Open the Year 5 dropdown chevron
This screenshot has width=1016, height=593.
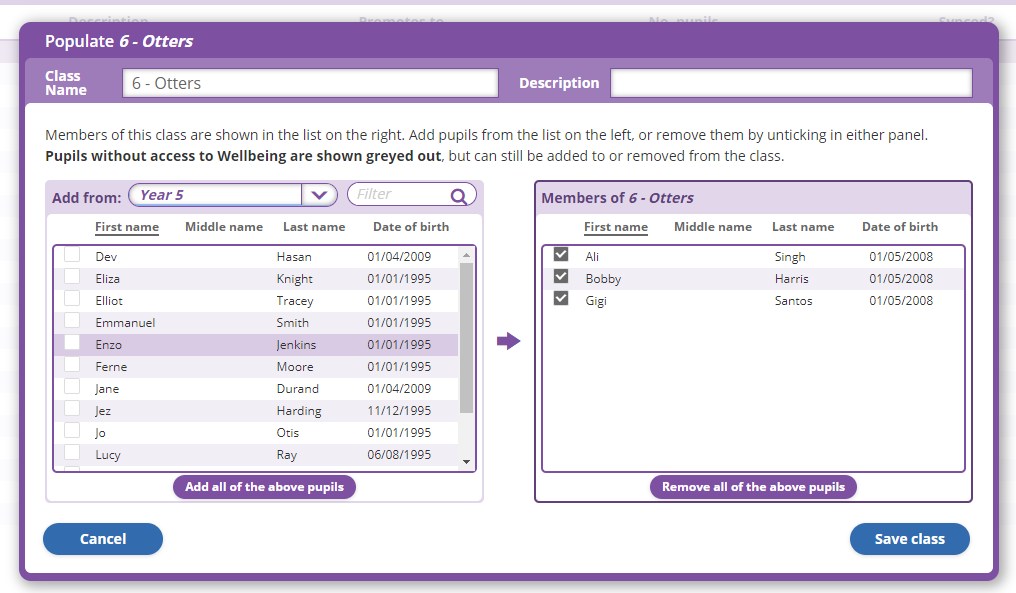click(x=319, y=196)
